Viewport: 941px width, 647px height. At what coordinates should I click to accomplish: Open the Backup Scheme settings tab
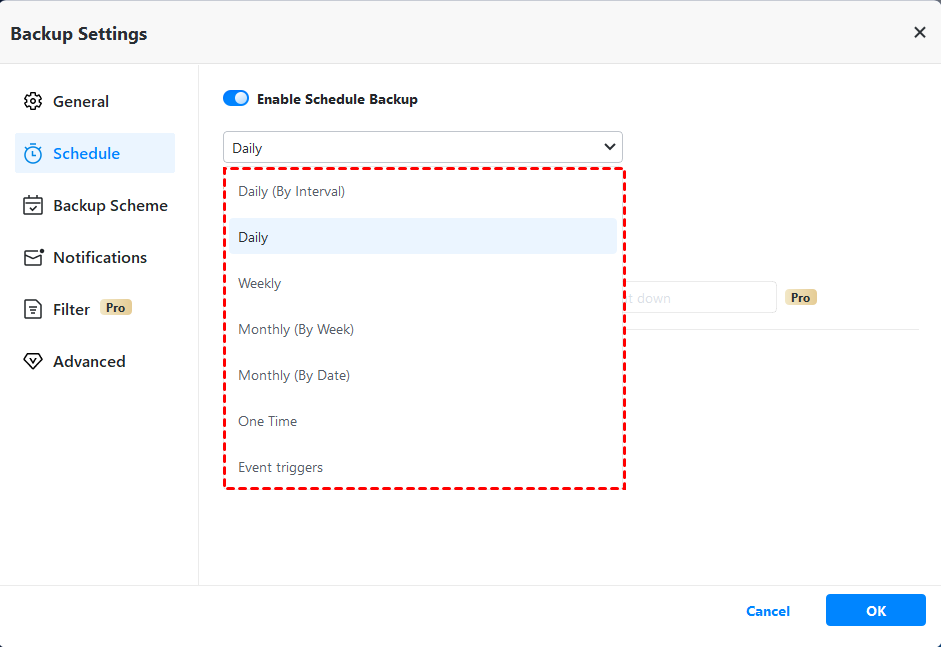point(110,205)
